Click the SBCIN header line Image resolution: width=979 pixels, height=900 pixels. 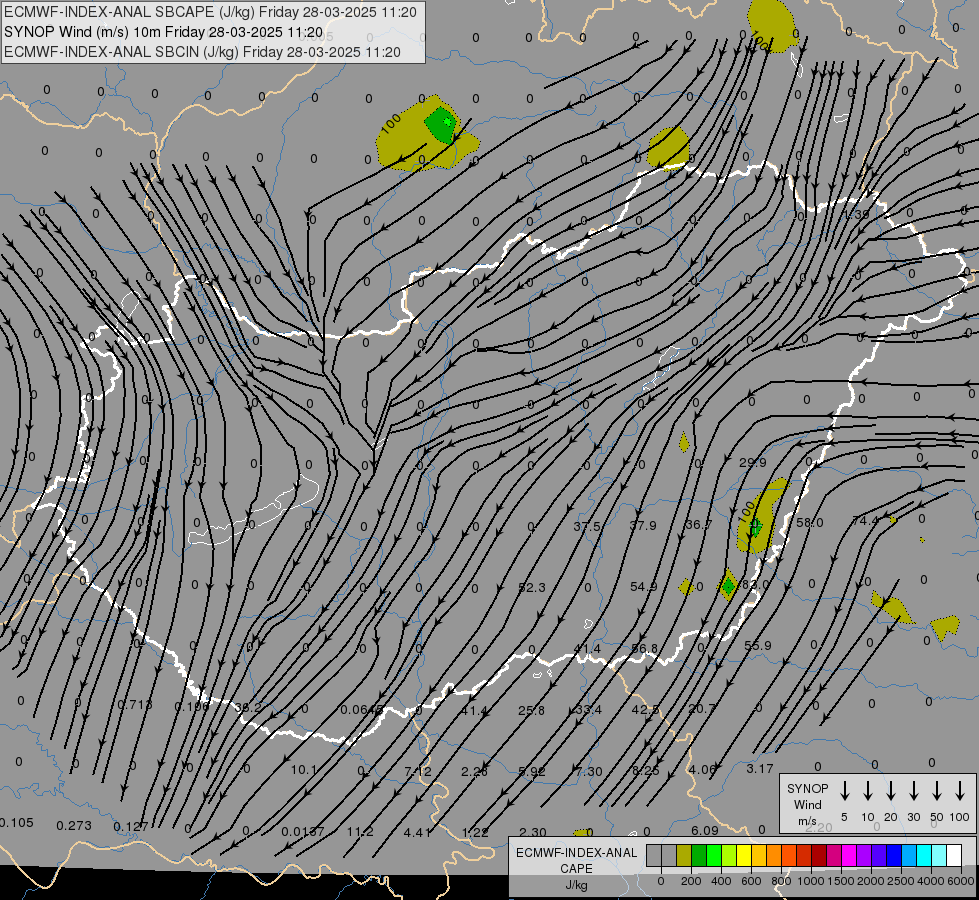(x=202, y=52)
